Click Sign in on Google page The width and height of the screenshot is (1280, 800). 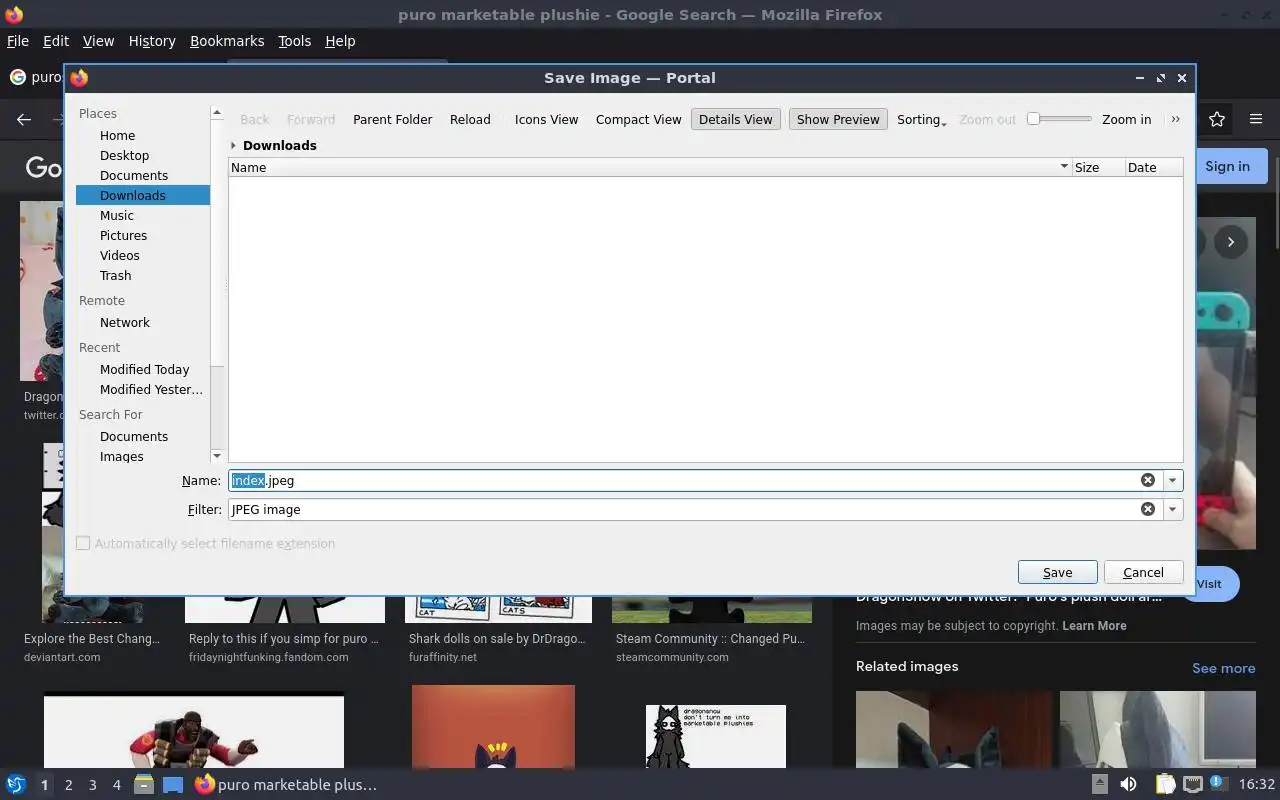pos(1227,166)
